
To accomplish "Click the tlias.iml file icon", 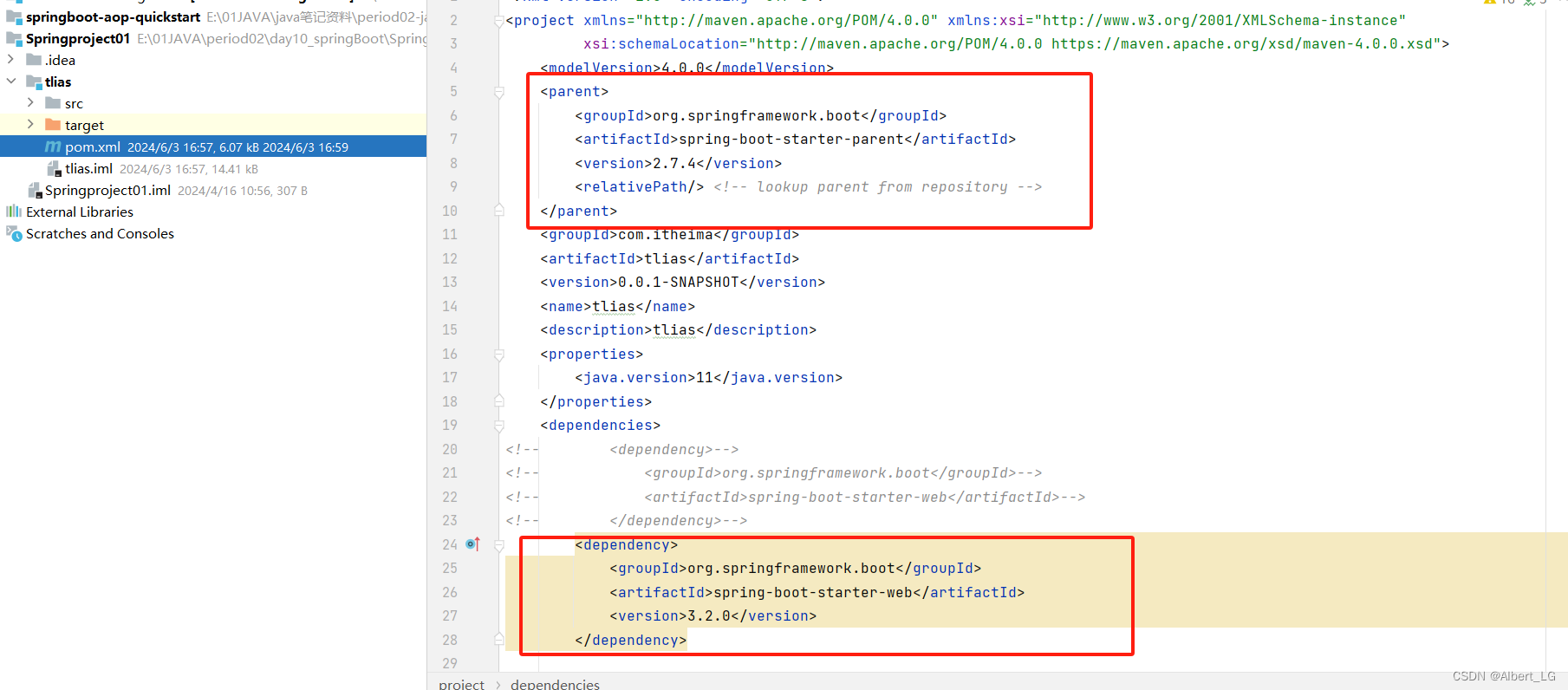I will (54, 168).
